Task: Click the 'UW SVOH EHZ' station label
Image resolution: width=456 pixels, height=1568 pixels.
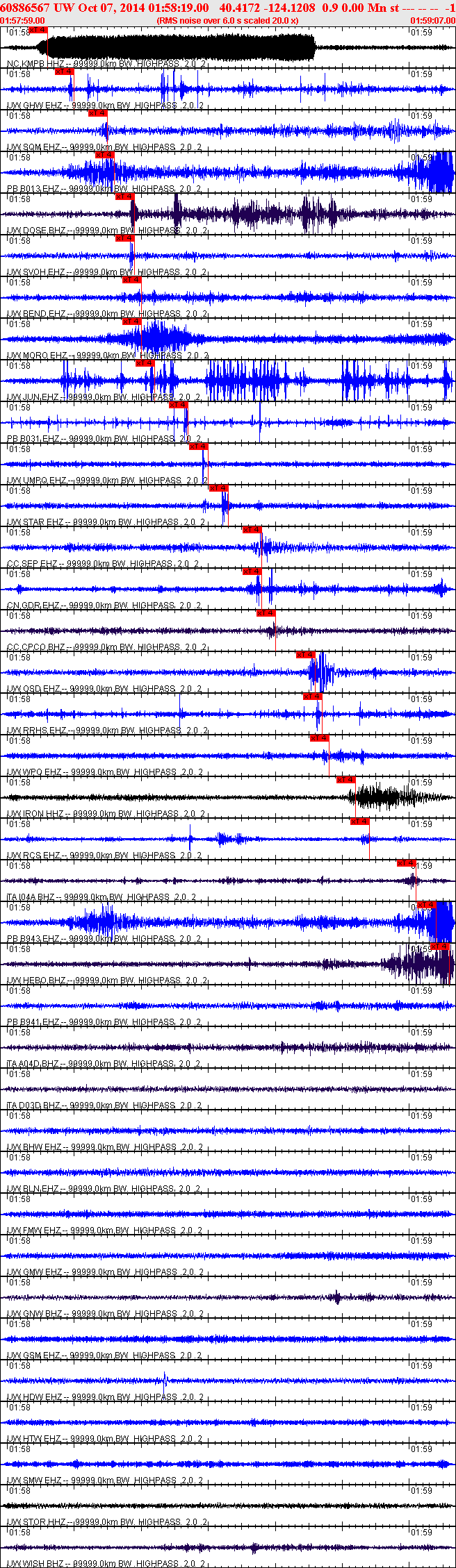Action: tap(36, 272)
